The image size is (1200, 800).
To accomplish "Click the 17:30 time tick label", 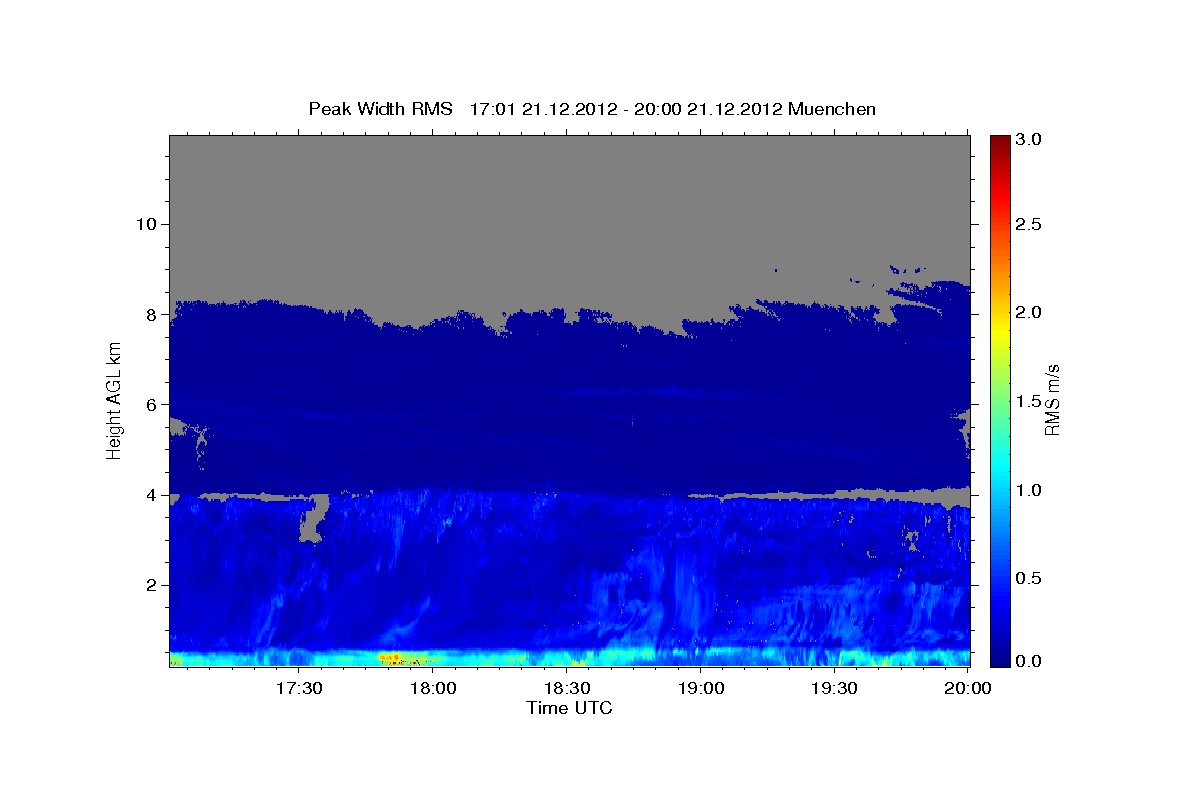I will pos(299,688).
